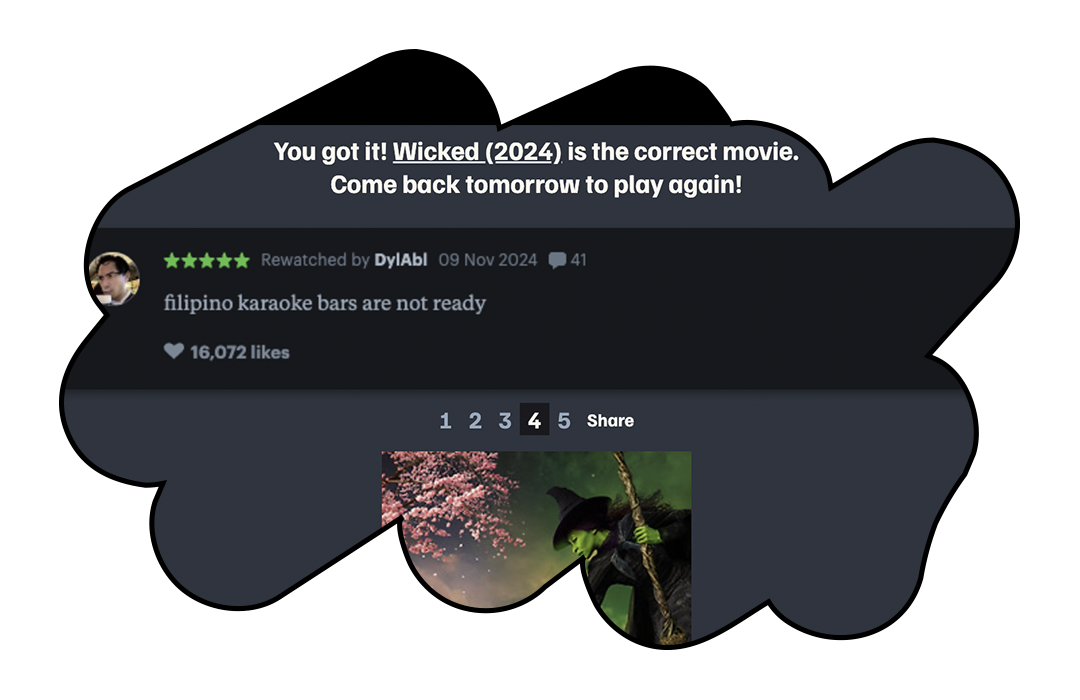The height and width of the screenshot is (700, 1080).
Task: Click the heart like icon
Action: tap(174, 351)
